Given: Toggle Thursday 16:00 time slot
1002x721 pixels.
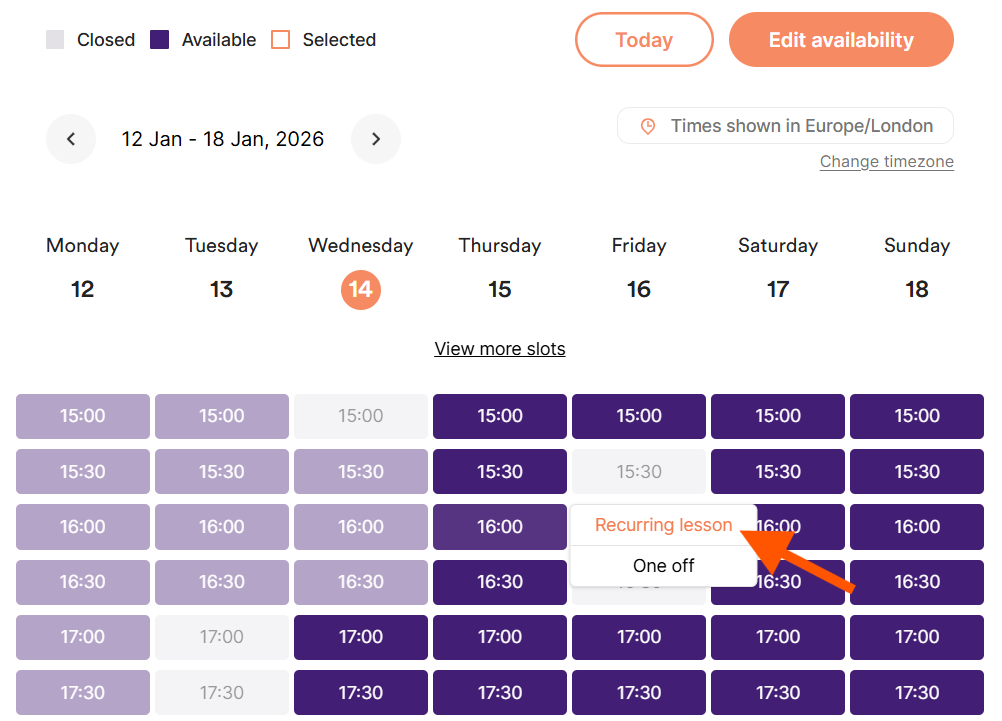Looking at the screenshot, I should [500, 527].
